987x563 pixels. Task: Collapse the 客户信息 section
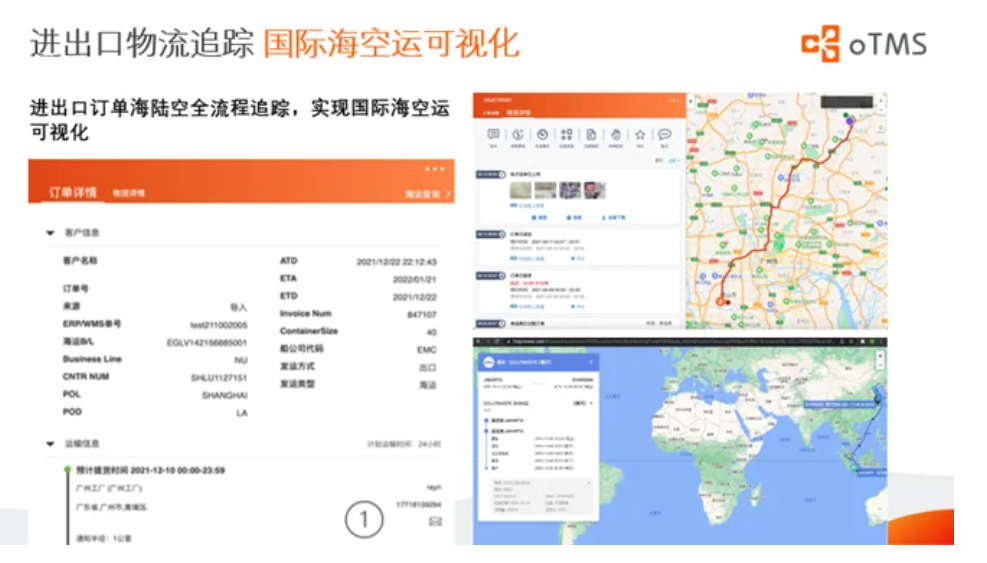click(x=51, y=233)
